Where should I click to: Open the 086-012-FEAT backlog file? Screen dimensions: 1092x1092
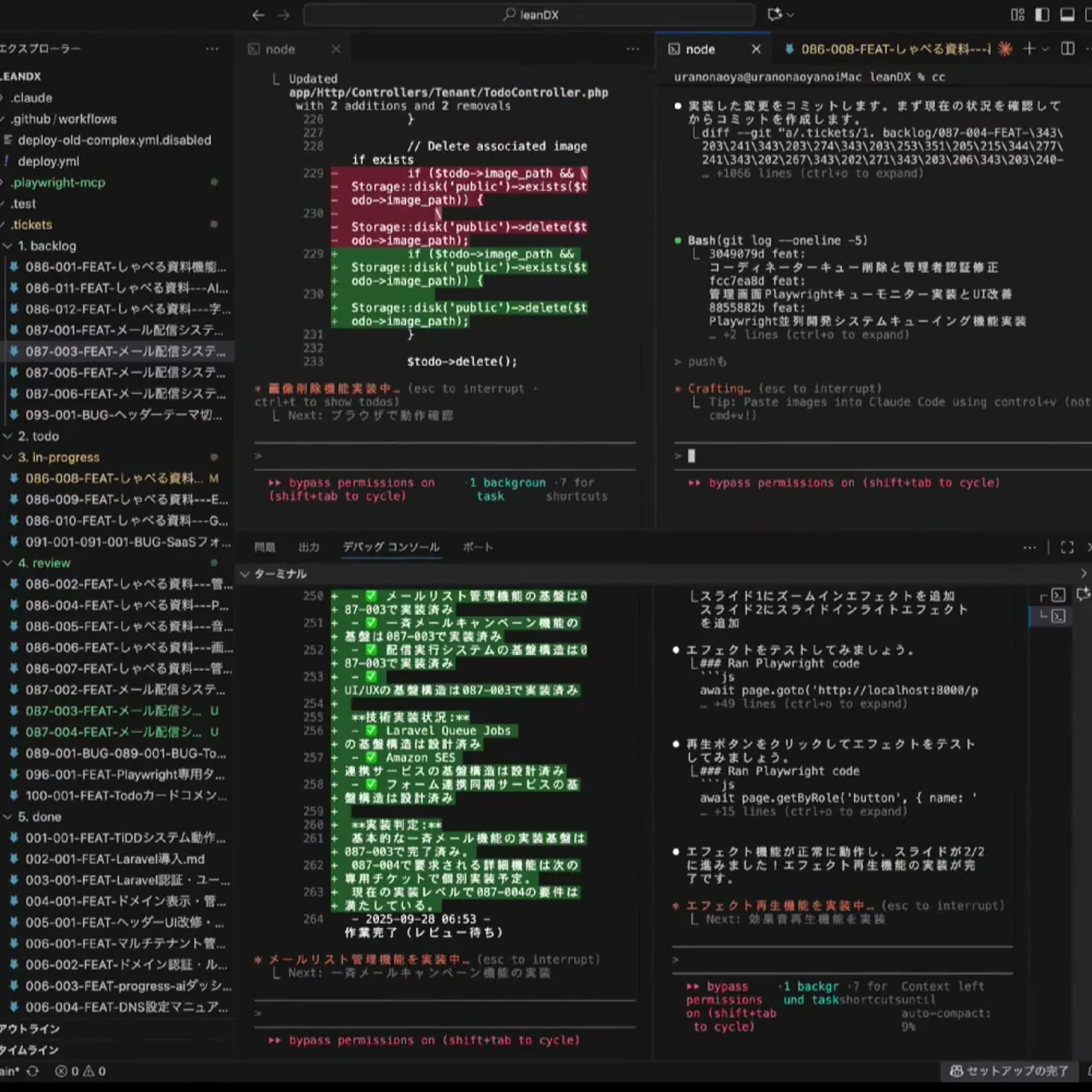pyautogui.click(x=126, y=309)
